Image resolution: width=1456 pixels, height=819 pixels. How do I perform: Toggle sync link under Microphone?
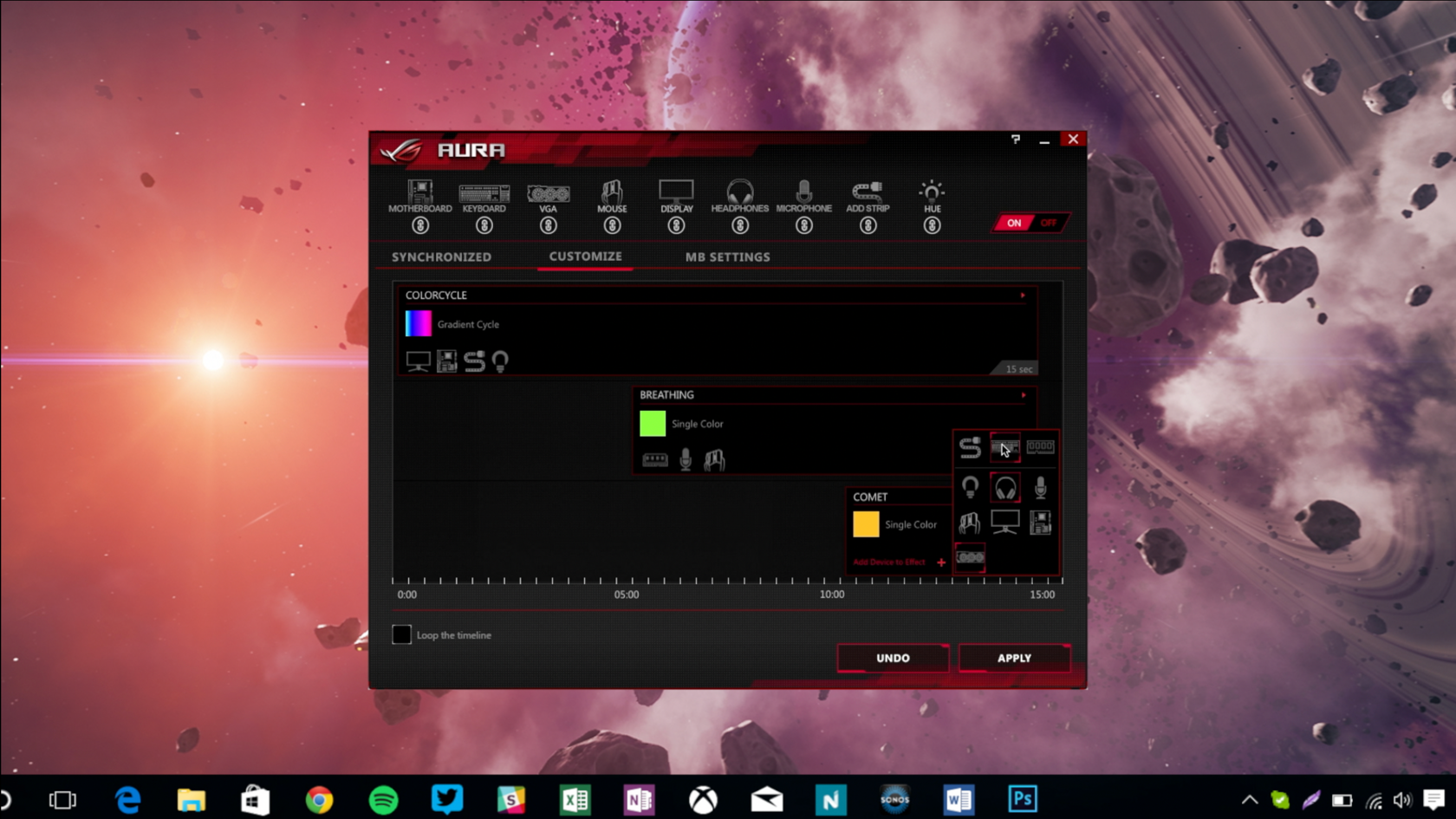coord(804,225)
